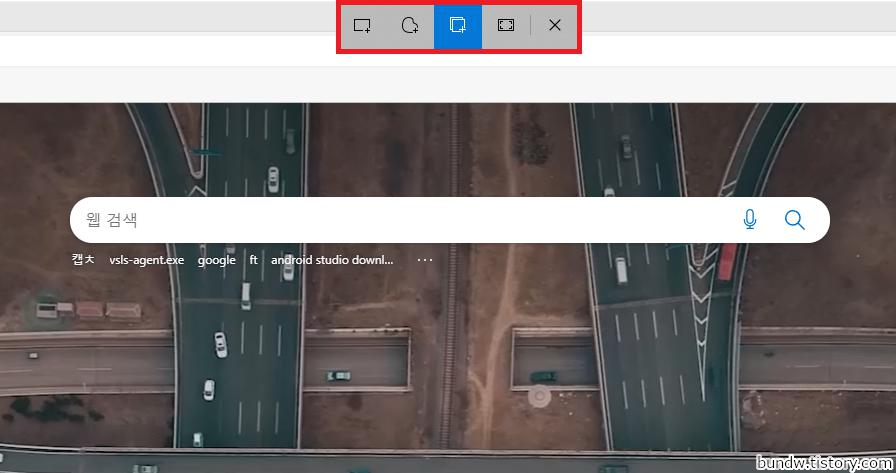Select the fullscreen snip mode
The height and width of the screenshot is (473, 896).
(x=506, y=26)
